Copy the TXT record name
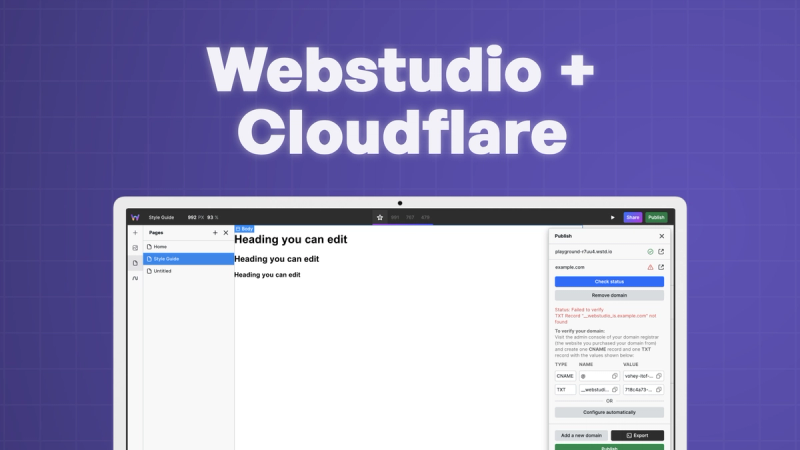 point(615,390)
